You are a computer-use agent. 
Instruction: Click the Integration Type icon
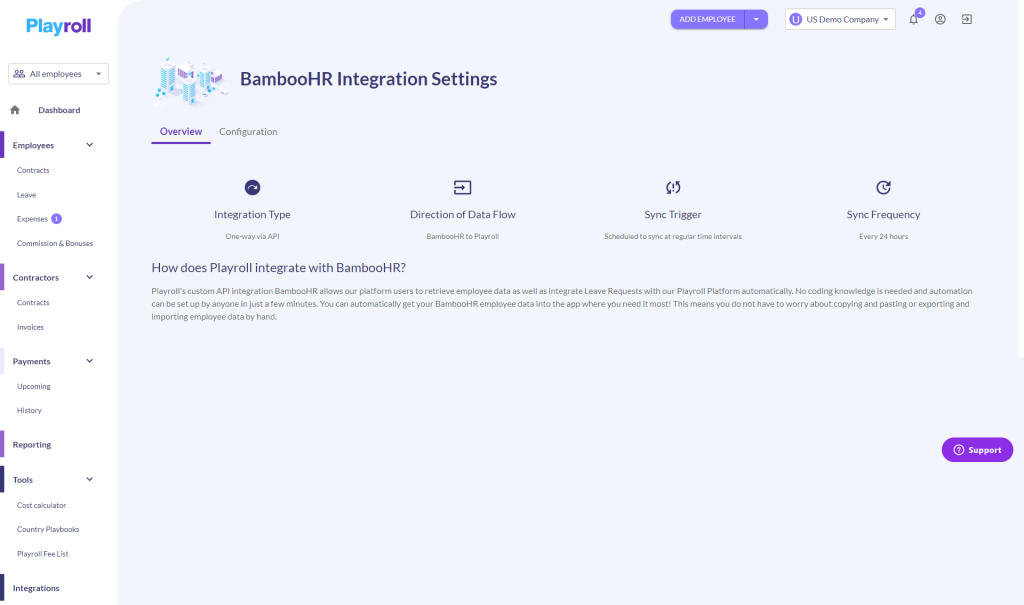(x=252, y=187)
